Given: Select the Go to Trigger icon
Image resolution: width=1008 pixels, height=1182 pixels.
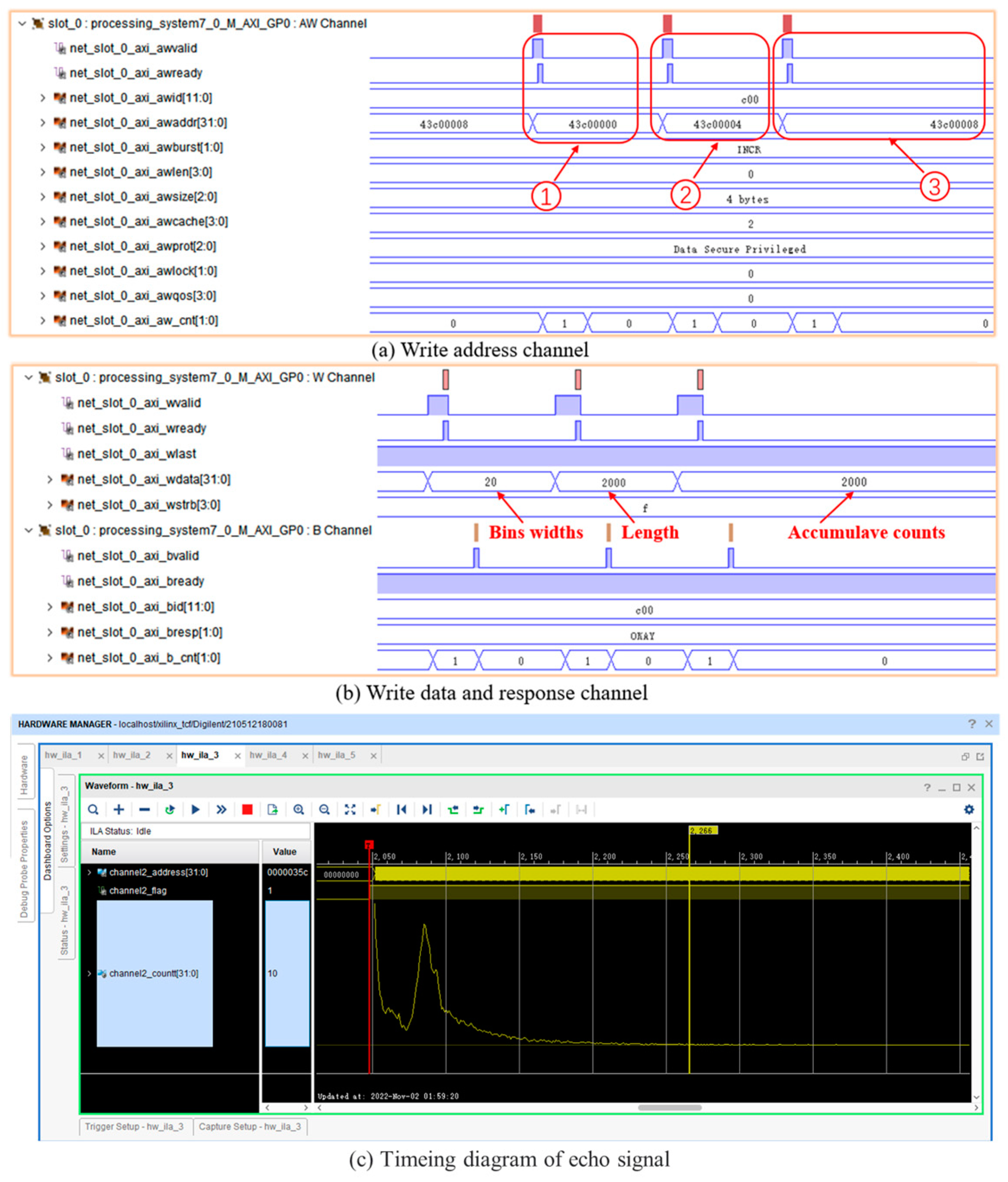Looking at the screenshot, I should (375, 809).
